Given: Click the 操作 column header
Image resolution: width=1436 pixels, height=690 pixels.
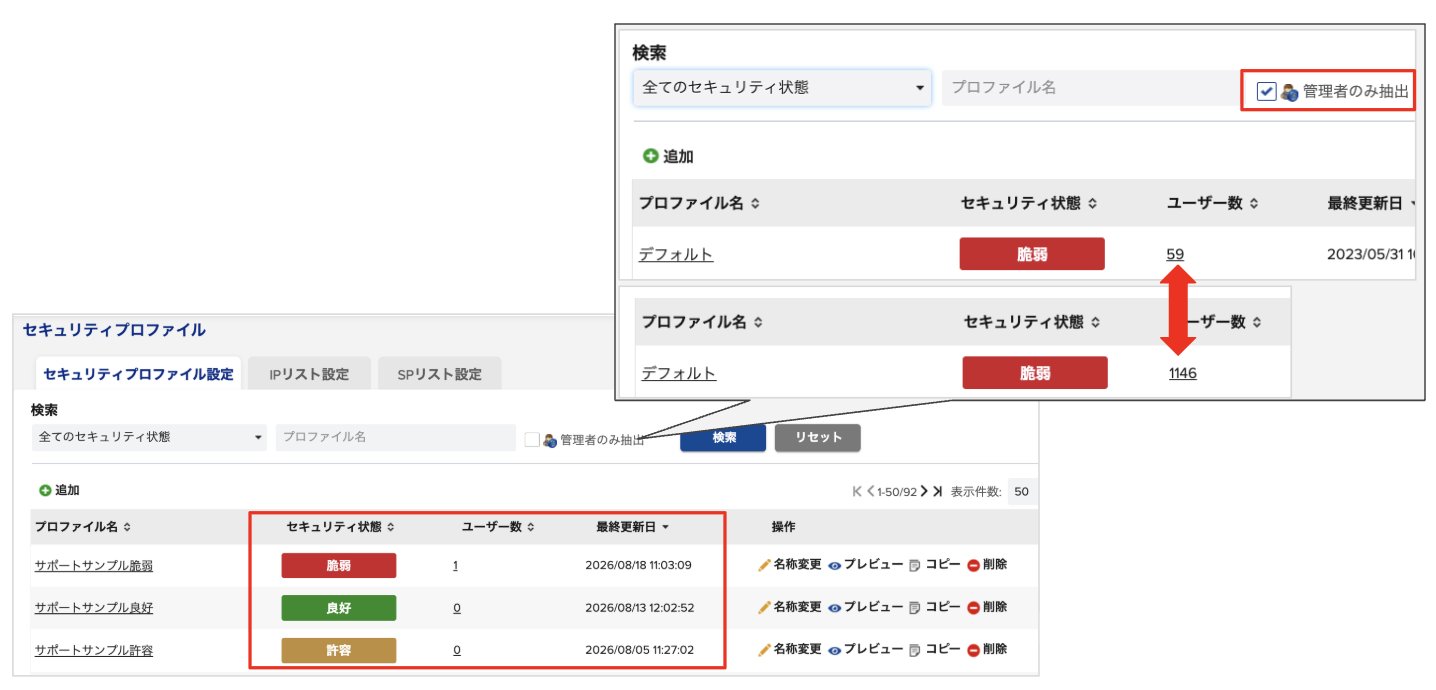Looking at the screenshot, I should (783, 527).
